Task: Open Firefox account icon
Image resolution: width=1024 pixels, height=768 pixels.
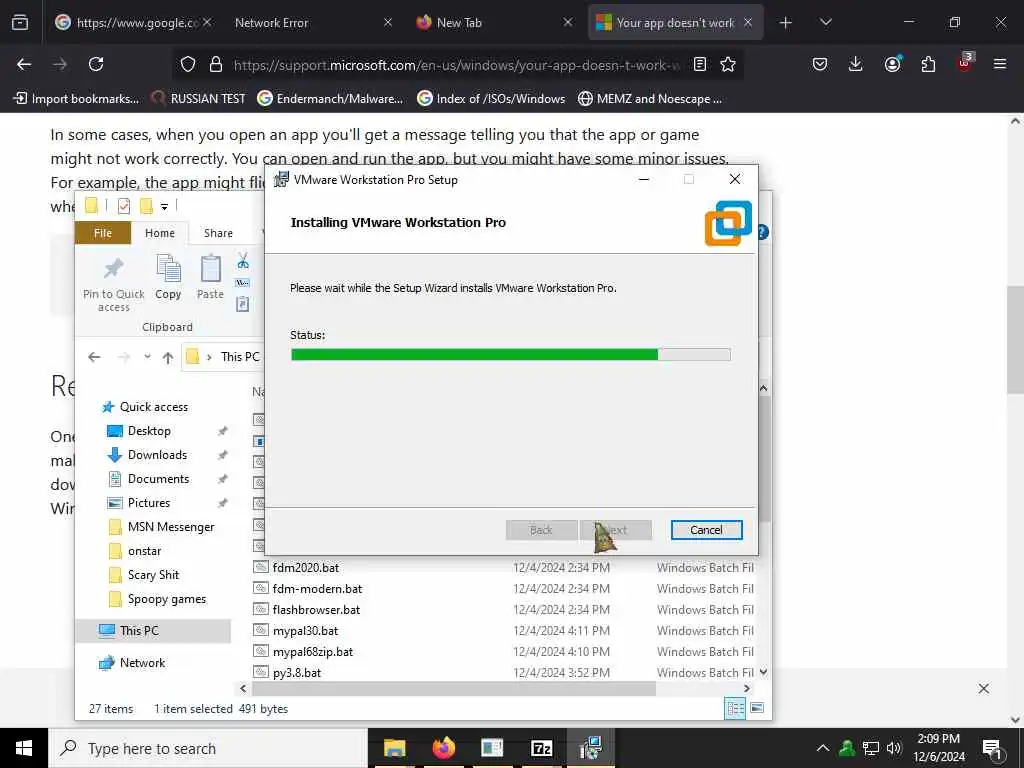Action: pyautogui.click(x=892, y=64)
